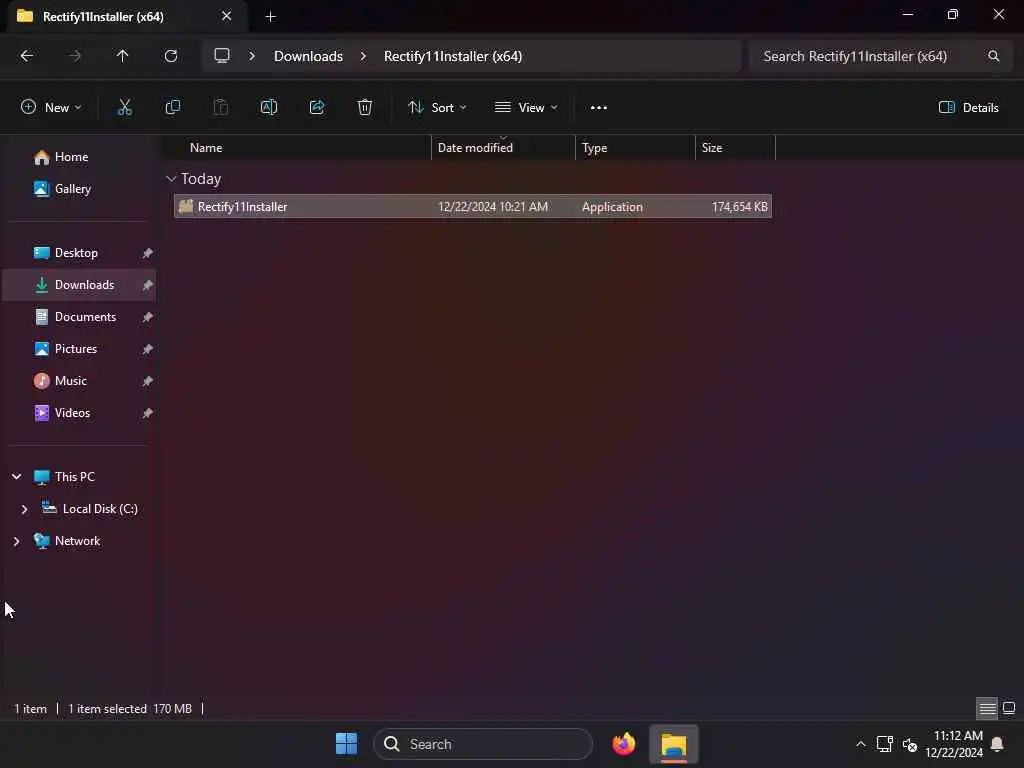The height and width of the screenshot is (768, 1024).
Task: Open the Windows Start menu
Action: (347, 744)
